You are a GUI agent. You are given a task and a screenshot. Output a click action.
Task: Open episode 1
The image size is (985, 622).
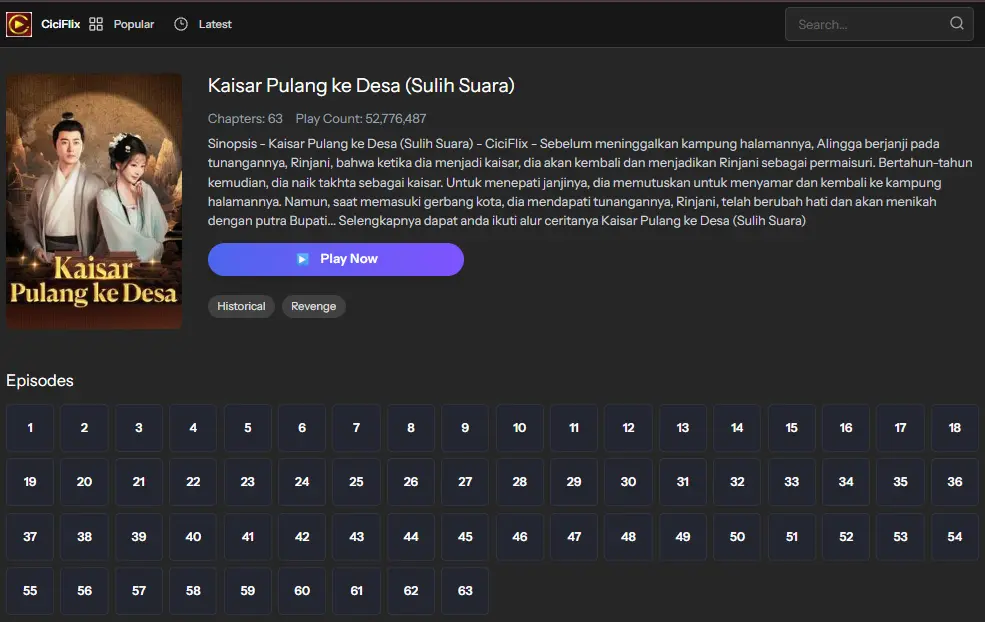click(29, 427)
